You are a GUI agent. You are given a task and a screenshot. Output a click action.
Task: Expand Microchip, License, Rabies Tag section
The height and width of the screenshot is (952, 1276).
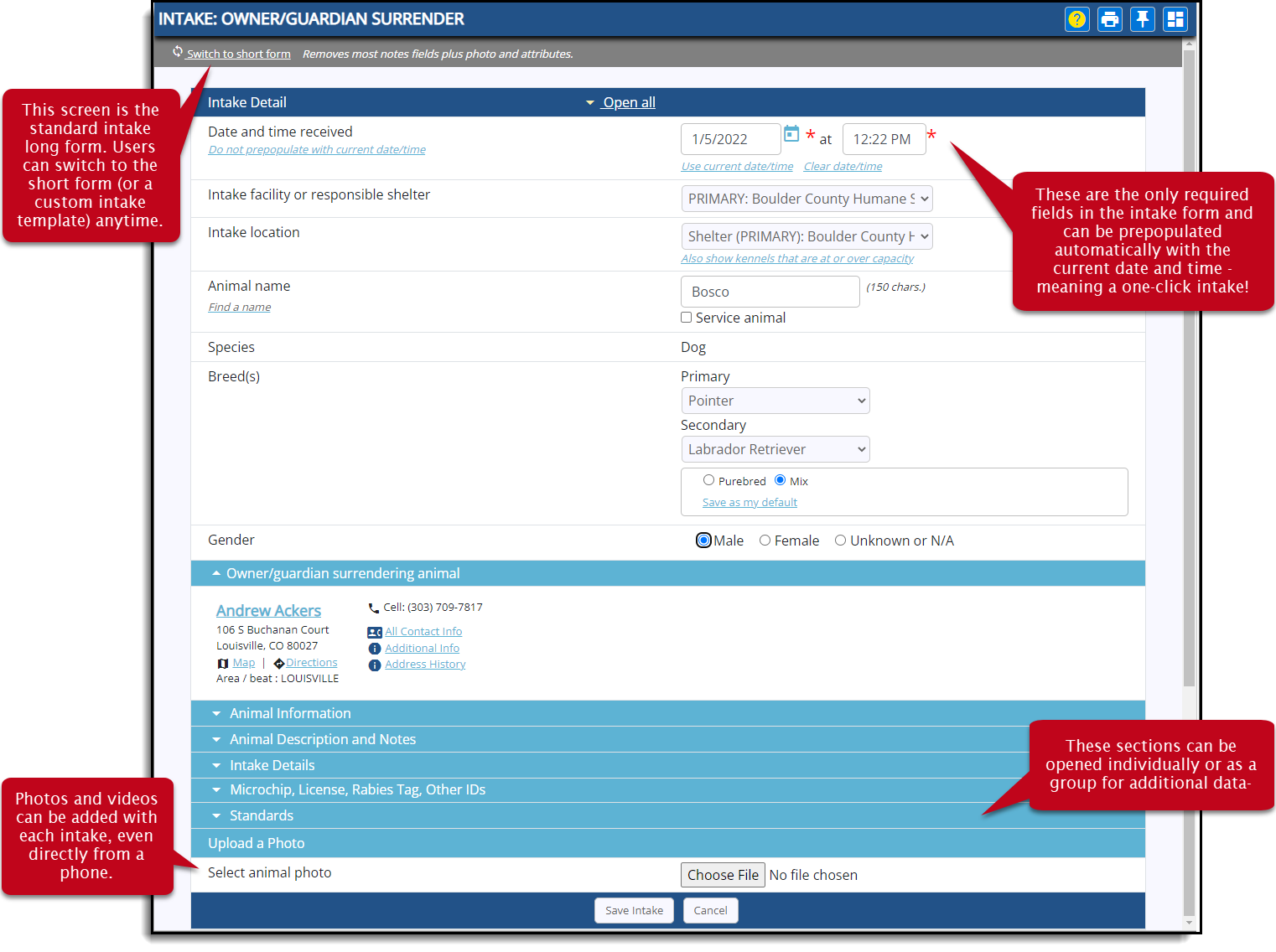point(667,790)
